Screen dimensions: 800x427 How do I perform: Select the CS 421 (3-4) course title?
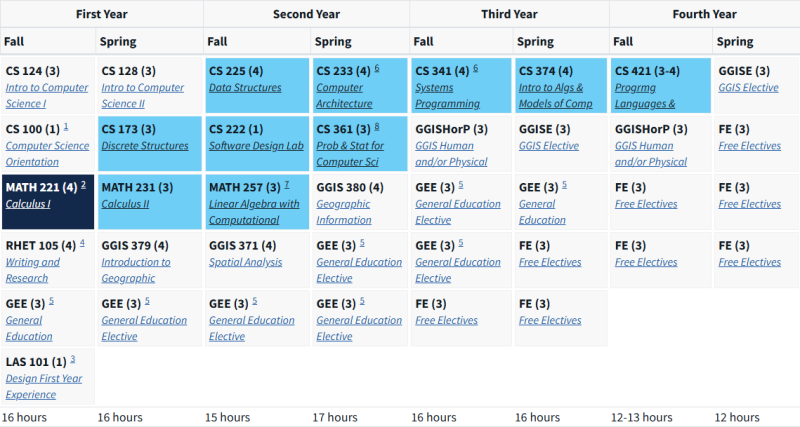[647, 71]
